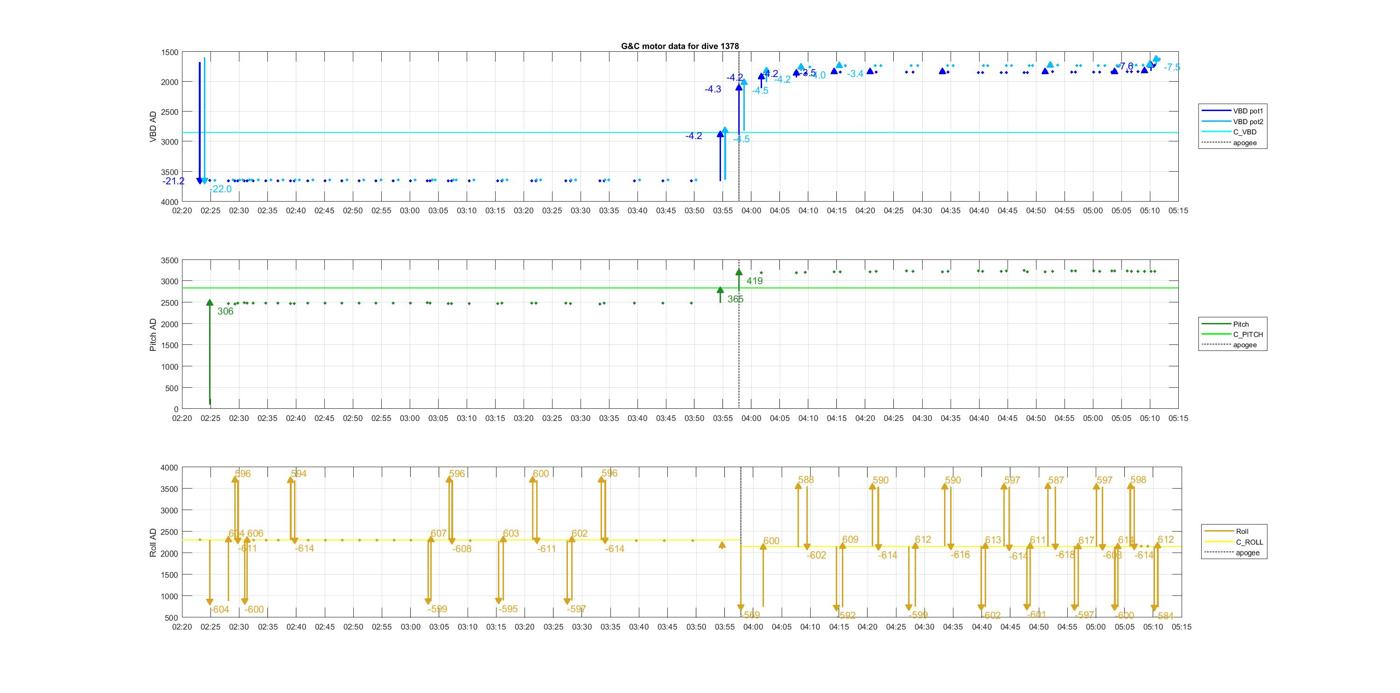1400x693 pixels.
Task: Click the '500' tick on Roll axis
Action: point(172,618)
